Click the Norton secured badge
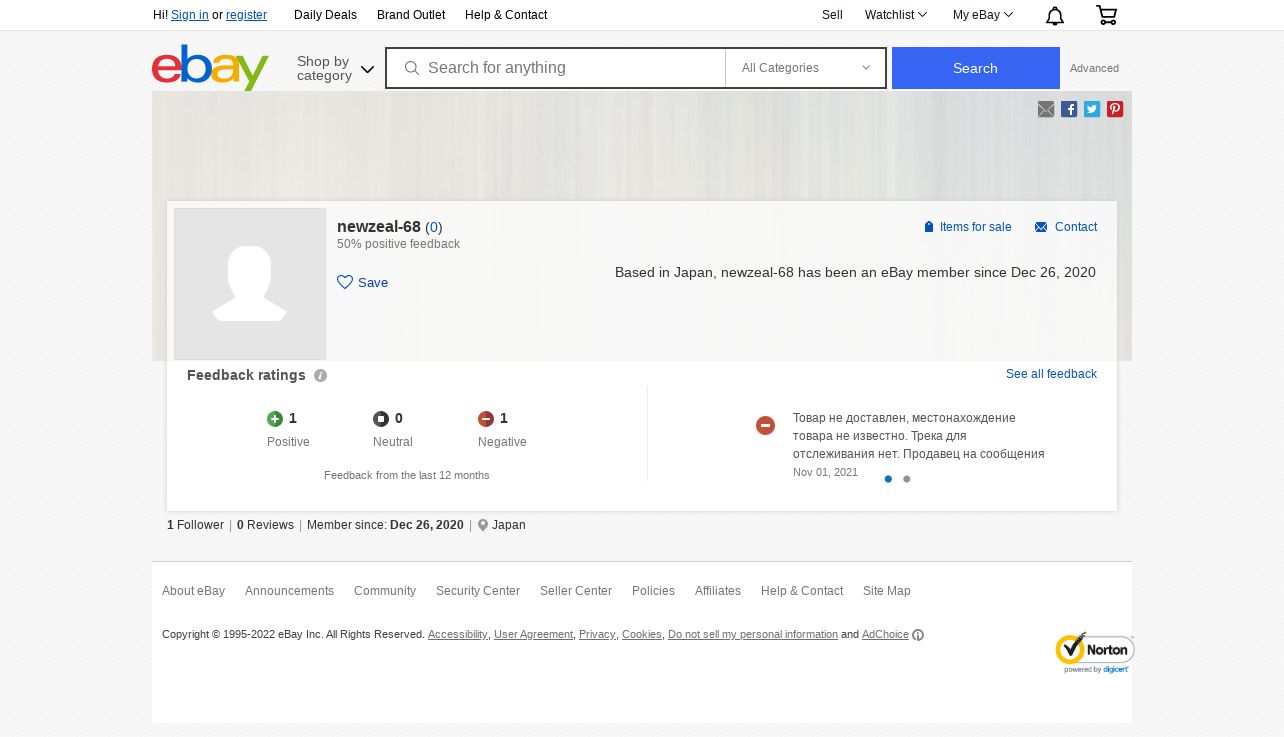The height and width of the screenshot is (737, 1284). (1094, 653)
